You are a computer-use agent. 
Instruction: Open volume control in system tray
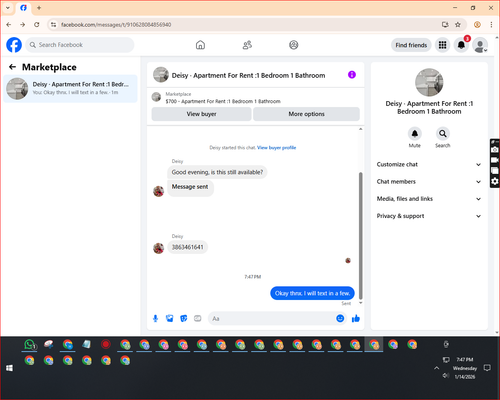pos(446,376)
